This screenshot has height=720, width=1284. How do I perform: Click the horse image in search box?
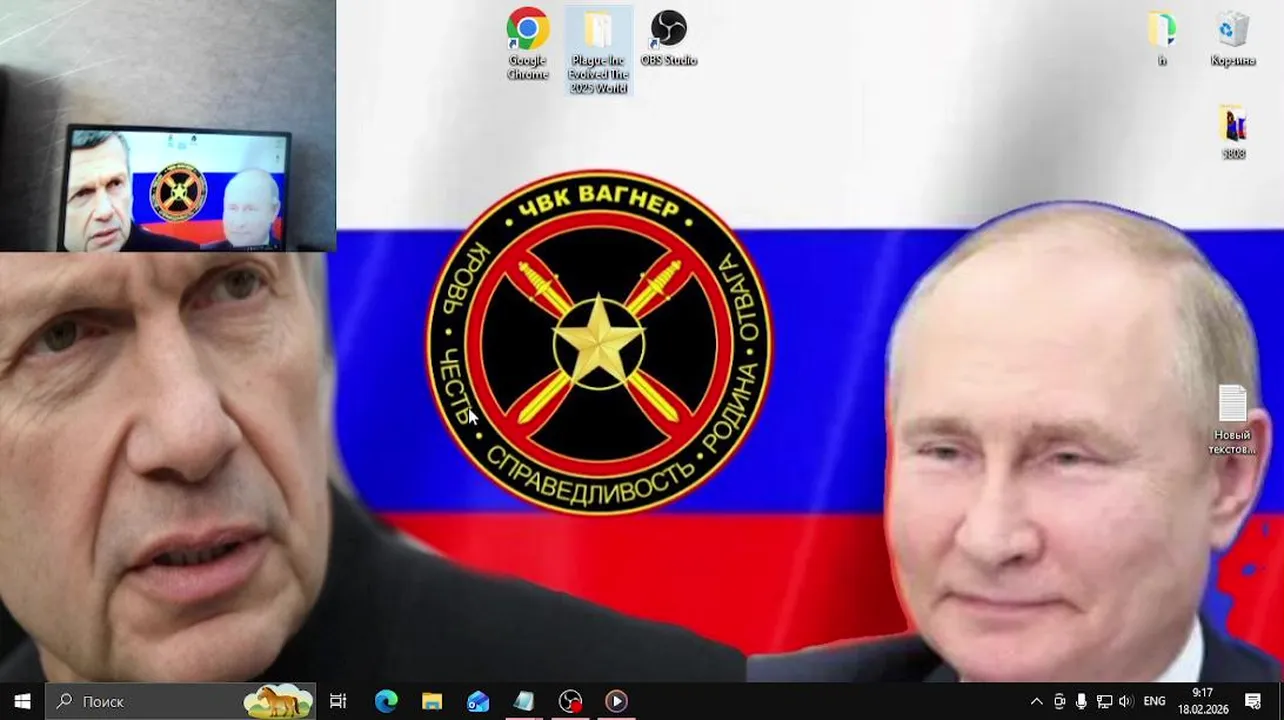[278, 701]
